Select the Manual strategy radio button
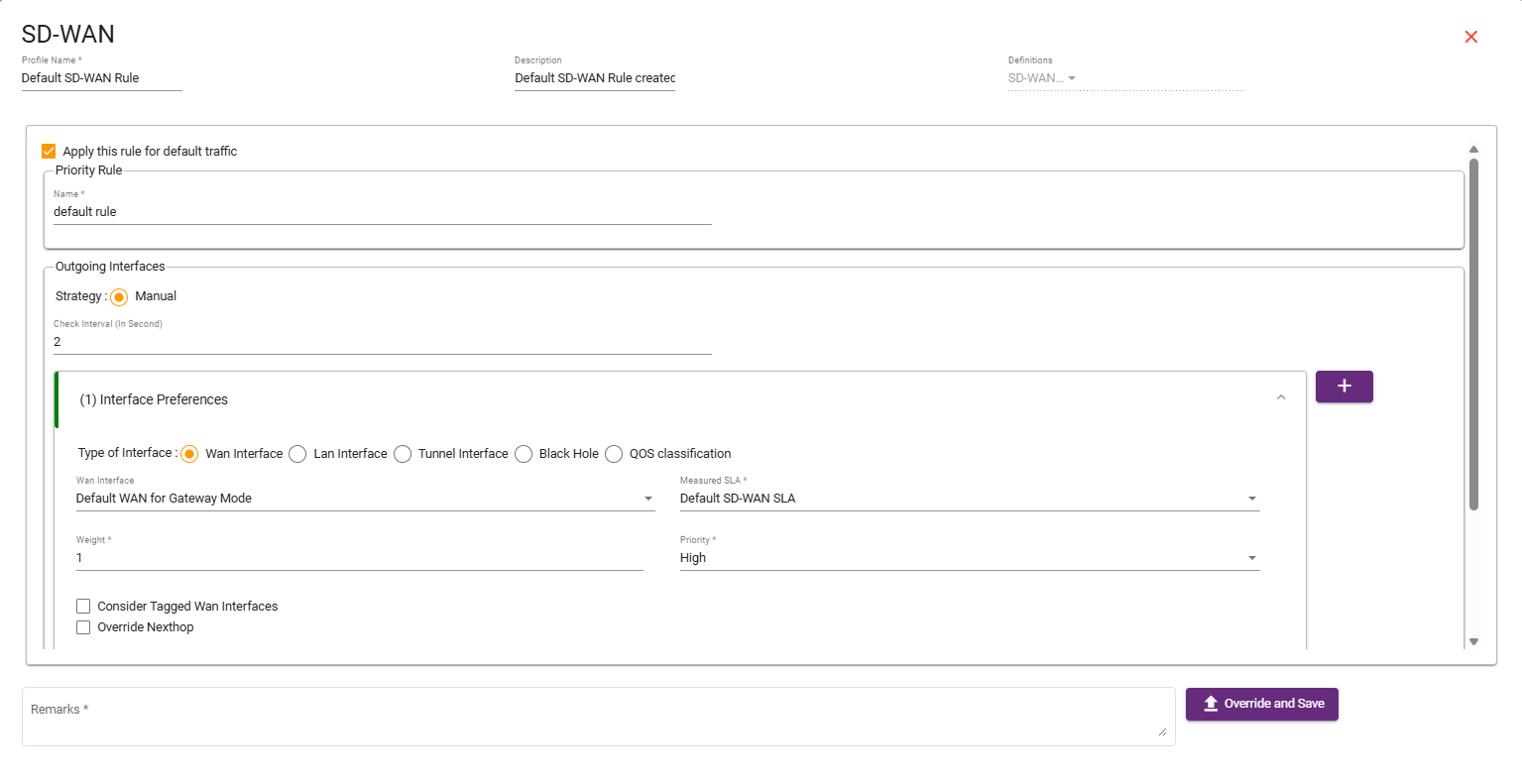The width and height of the screenshot is (1522, 784). [119, 297]
